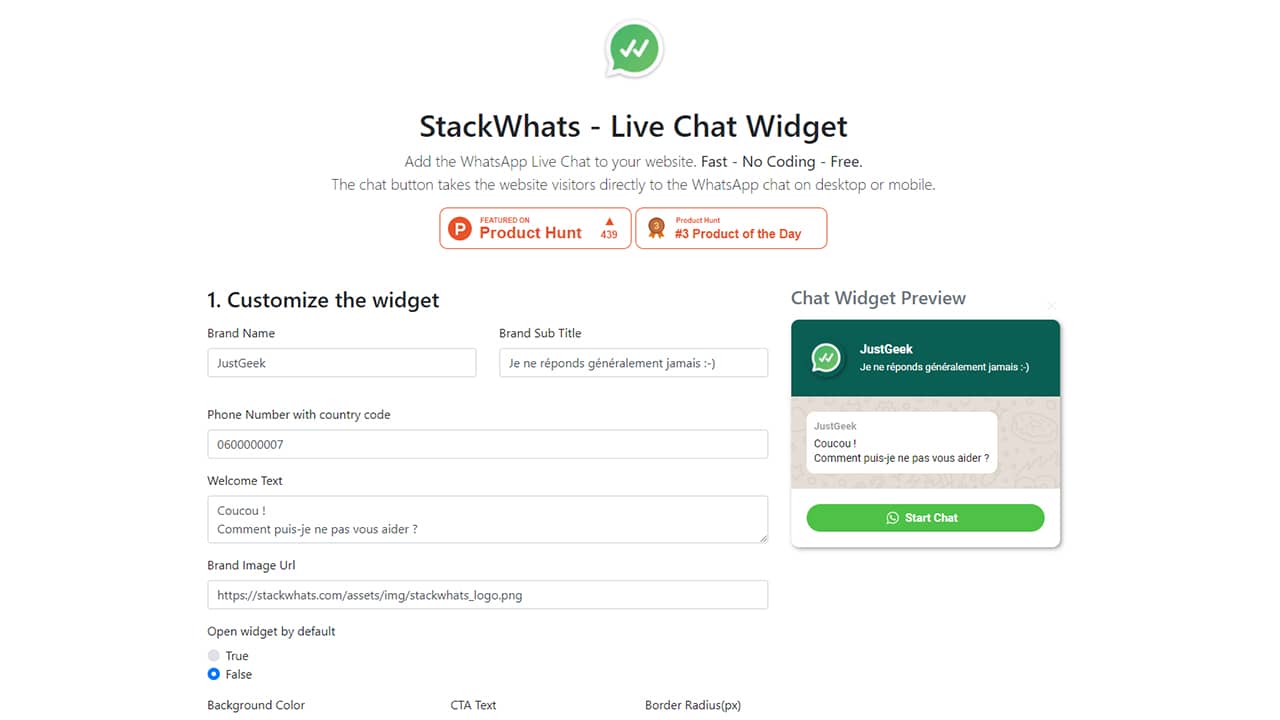This screenshot has width=1280, height=720.
Task: Click the medal icon in Product of the Day badge
Action: [656, 228]
